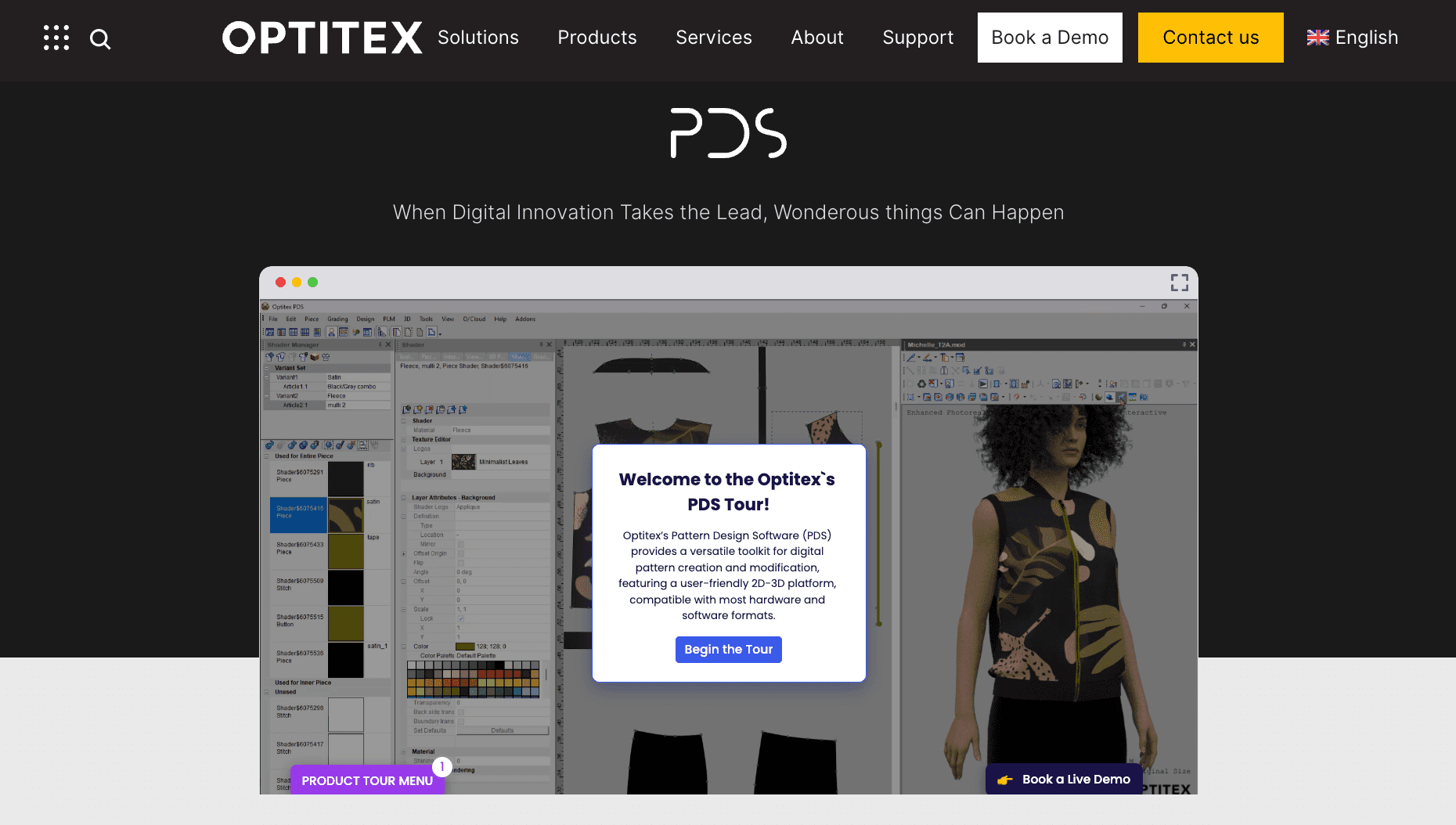Expand the Offset Origin property
The image size is (1456, 825).
[404, 553]
